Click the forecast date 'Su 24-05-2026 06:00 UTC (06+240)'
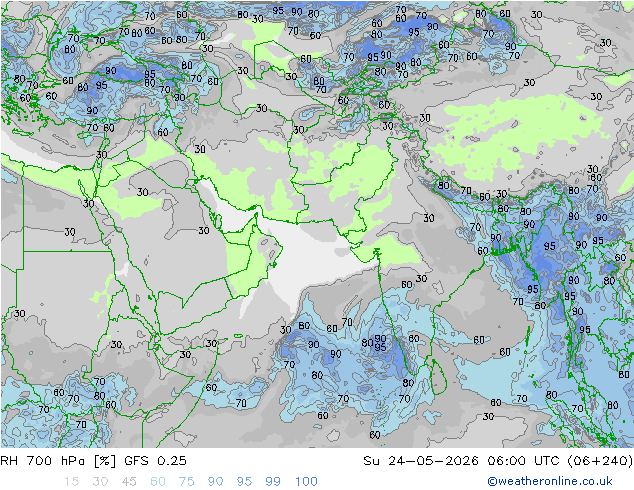The image size is (634, 490). [498, 460]
